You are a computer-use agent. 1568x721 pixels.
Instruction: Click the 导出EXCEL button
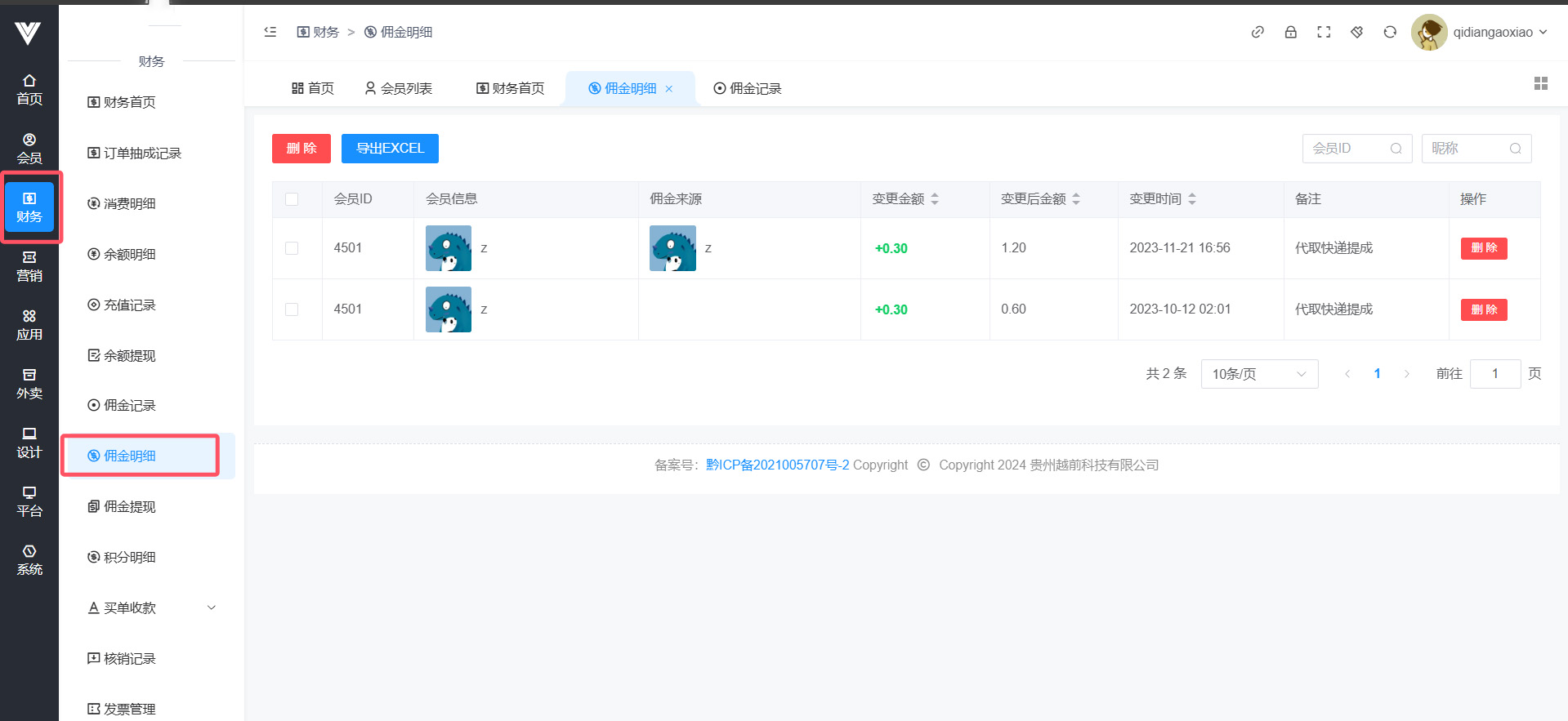click(x=390, y=149)
